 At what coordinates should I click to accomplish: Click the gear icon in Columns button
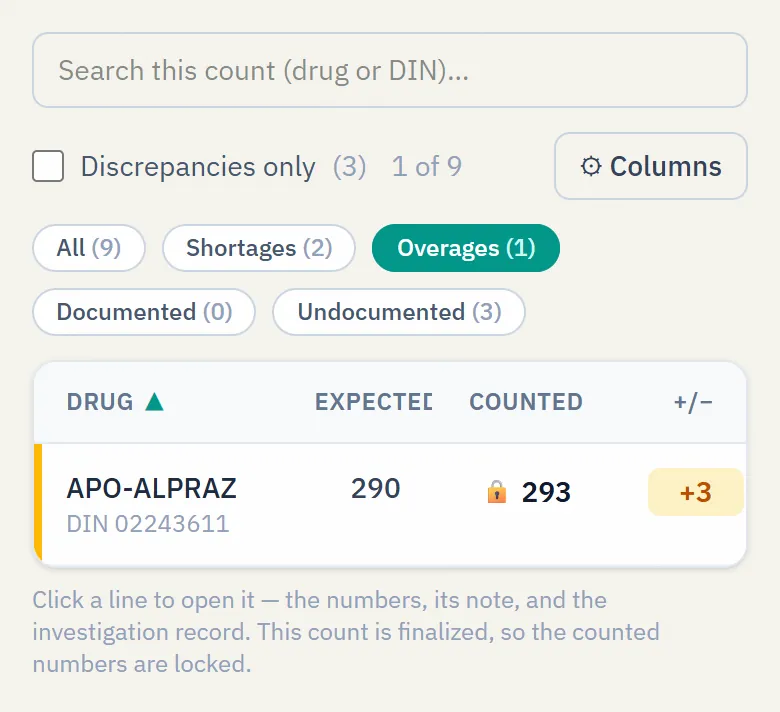pos(591,166)
